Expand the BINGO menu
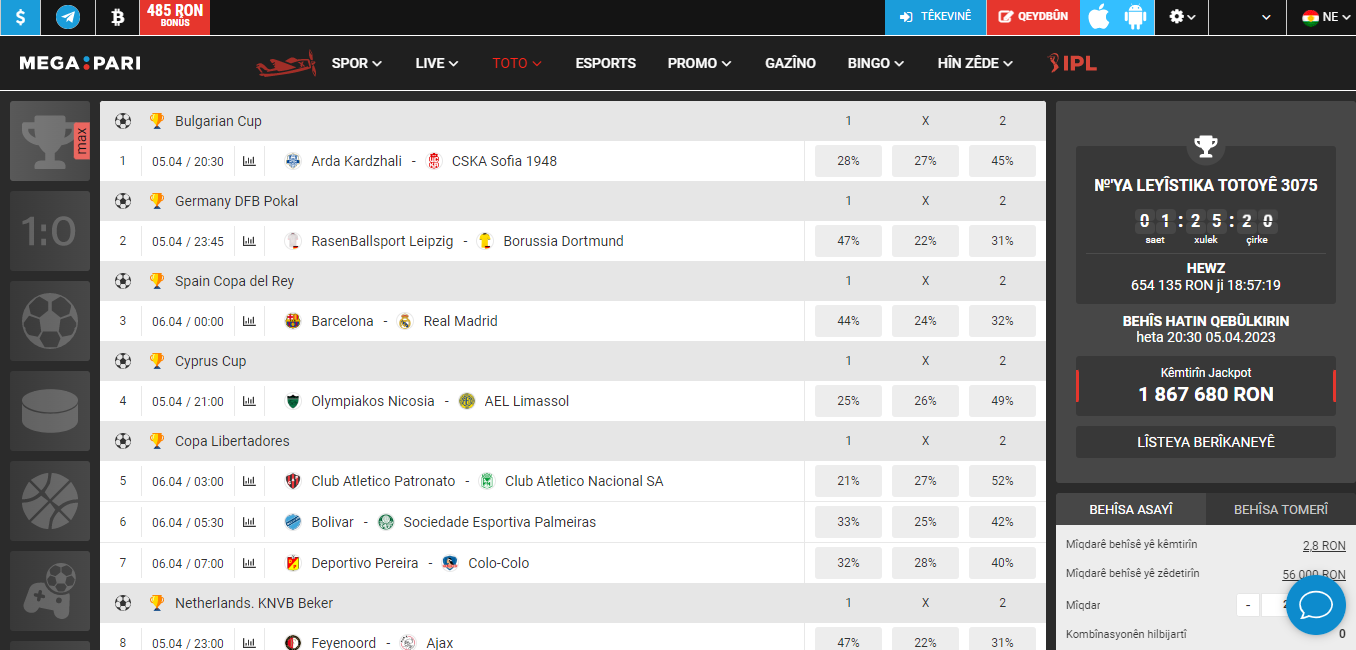1356x650 pixels. click(x=876, y=63)
